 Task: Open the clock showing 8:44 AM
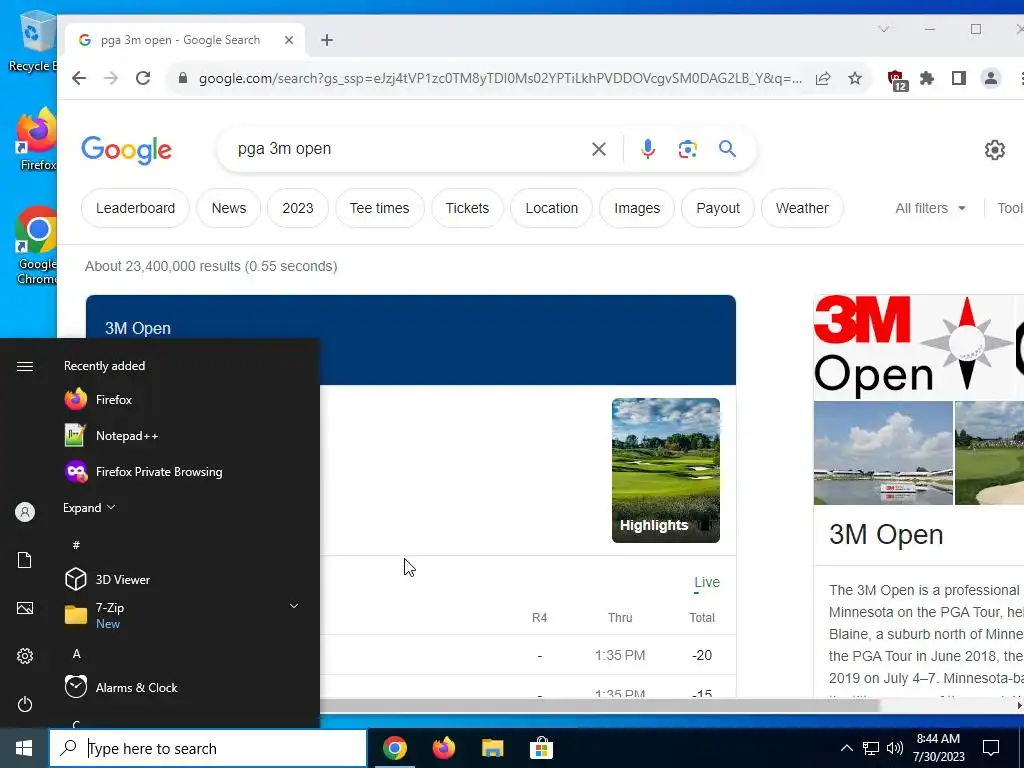(938, 748)
